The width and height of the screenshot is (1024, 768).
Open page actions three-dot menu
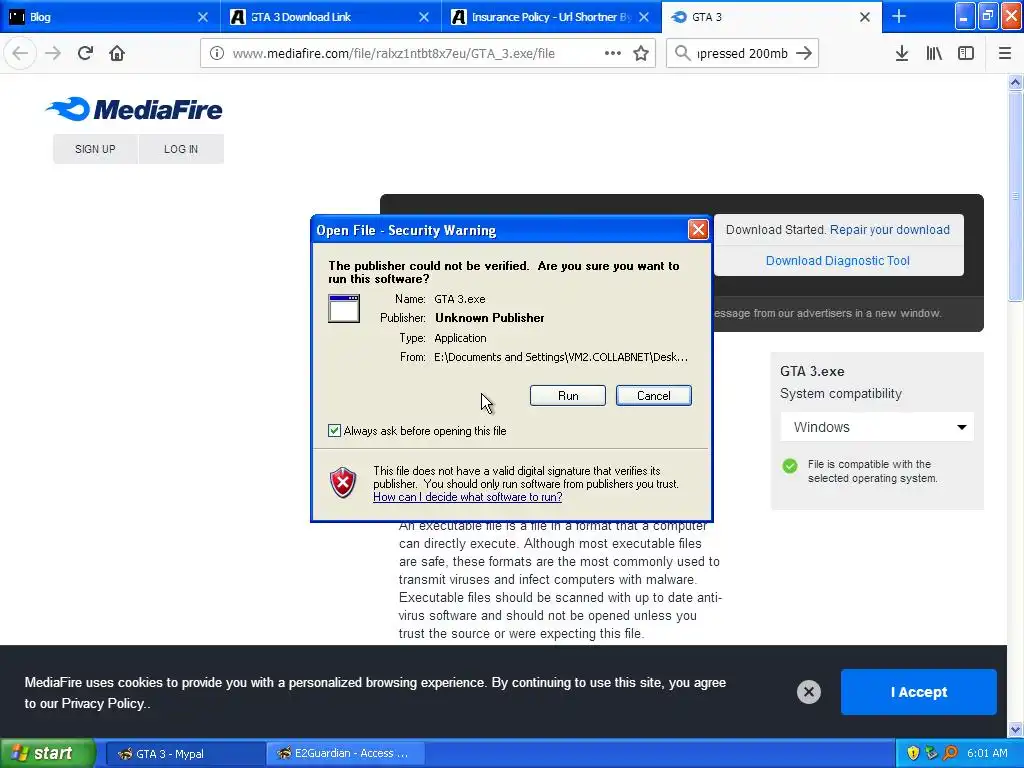tap(613, 53)
